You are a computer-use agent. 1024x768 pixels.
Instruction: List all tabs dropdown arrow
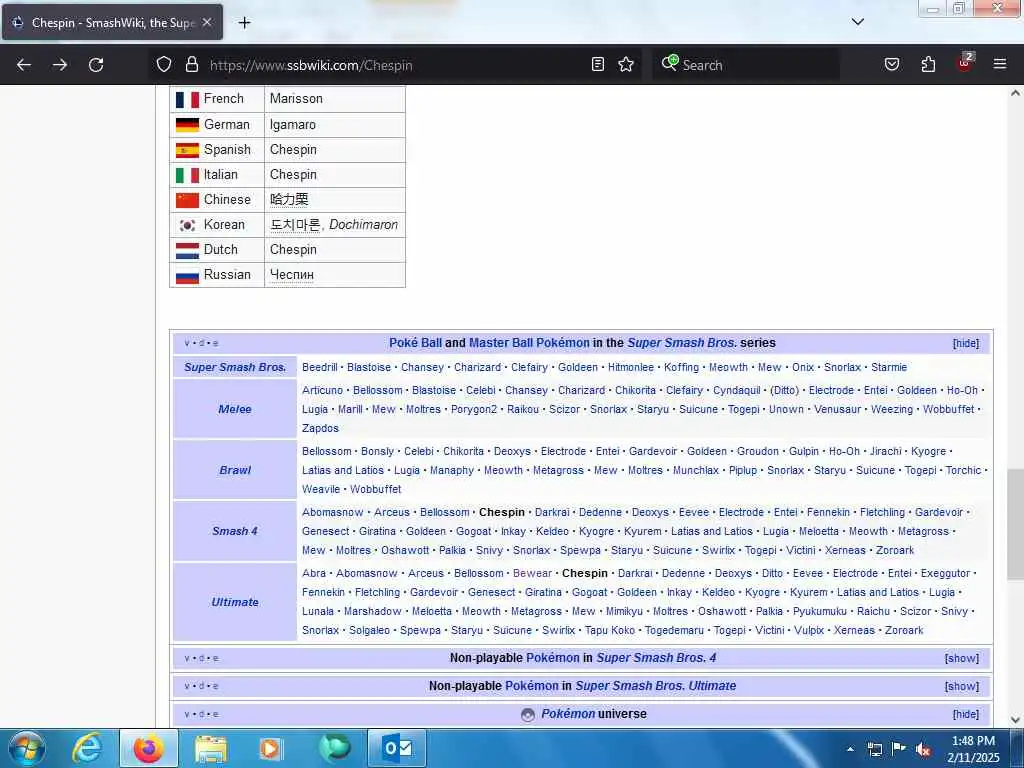pyautogui.click(x=857, y=22)
